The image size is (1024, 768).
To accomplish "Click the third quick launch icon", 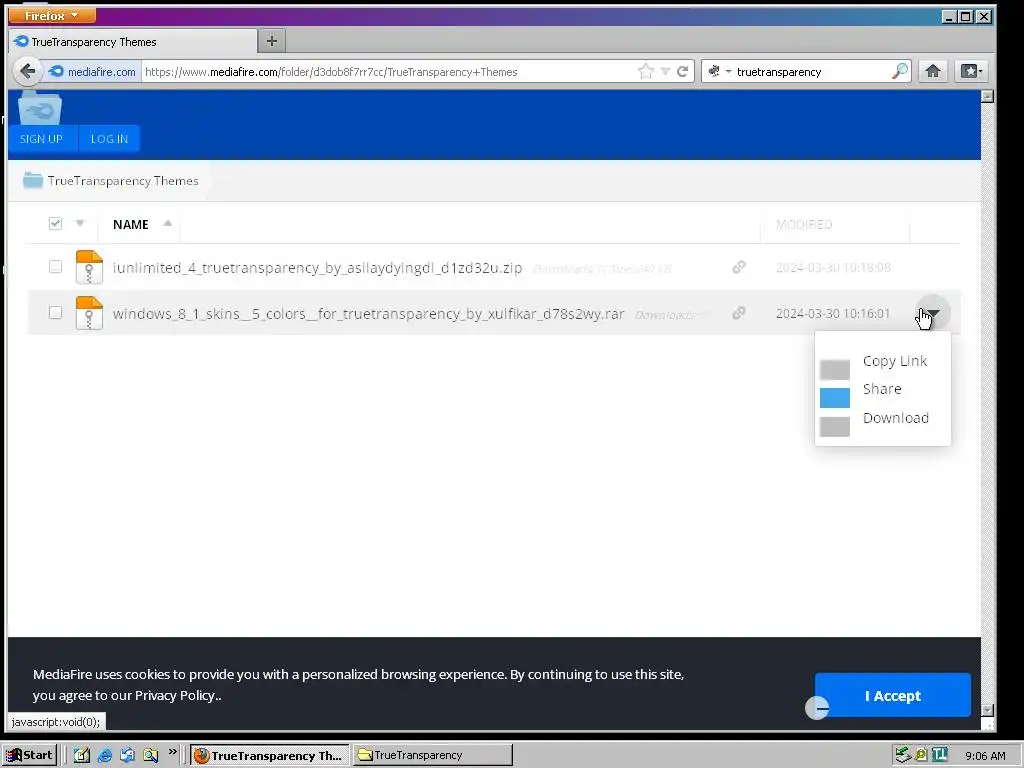I will point(127,755).
